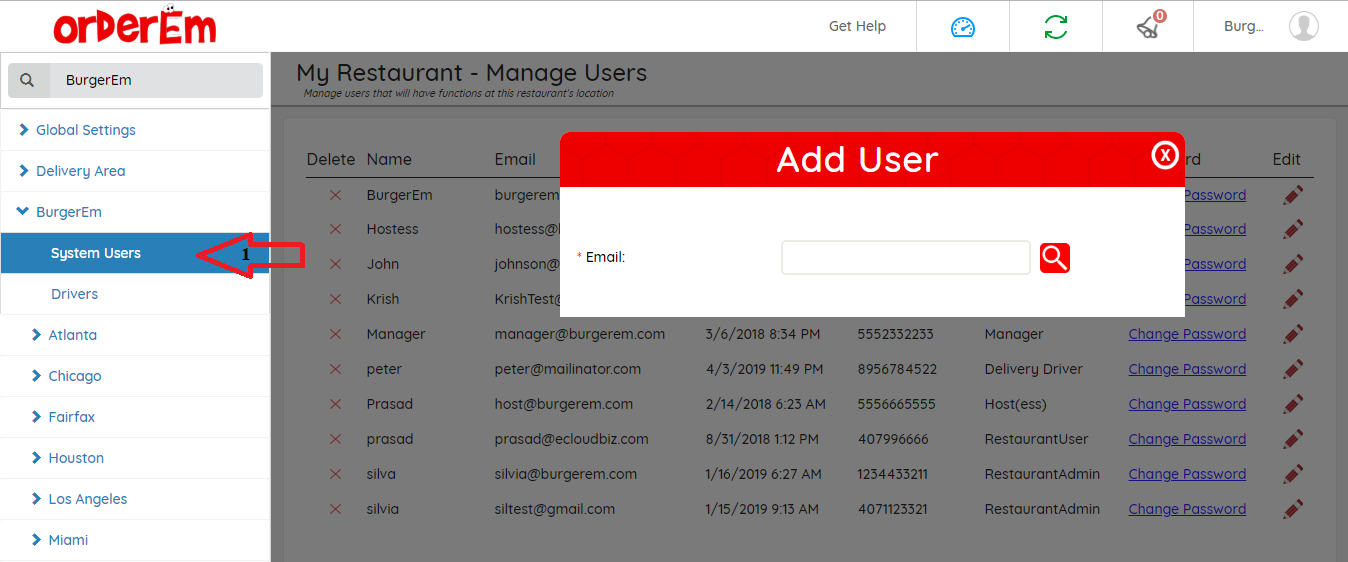Select System Users in sidebar
Screen dimensions: 1348x562
pos(96,253)
